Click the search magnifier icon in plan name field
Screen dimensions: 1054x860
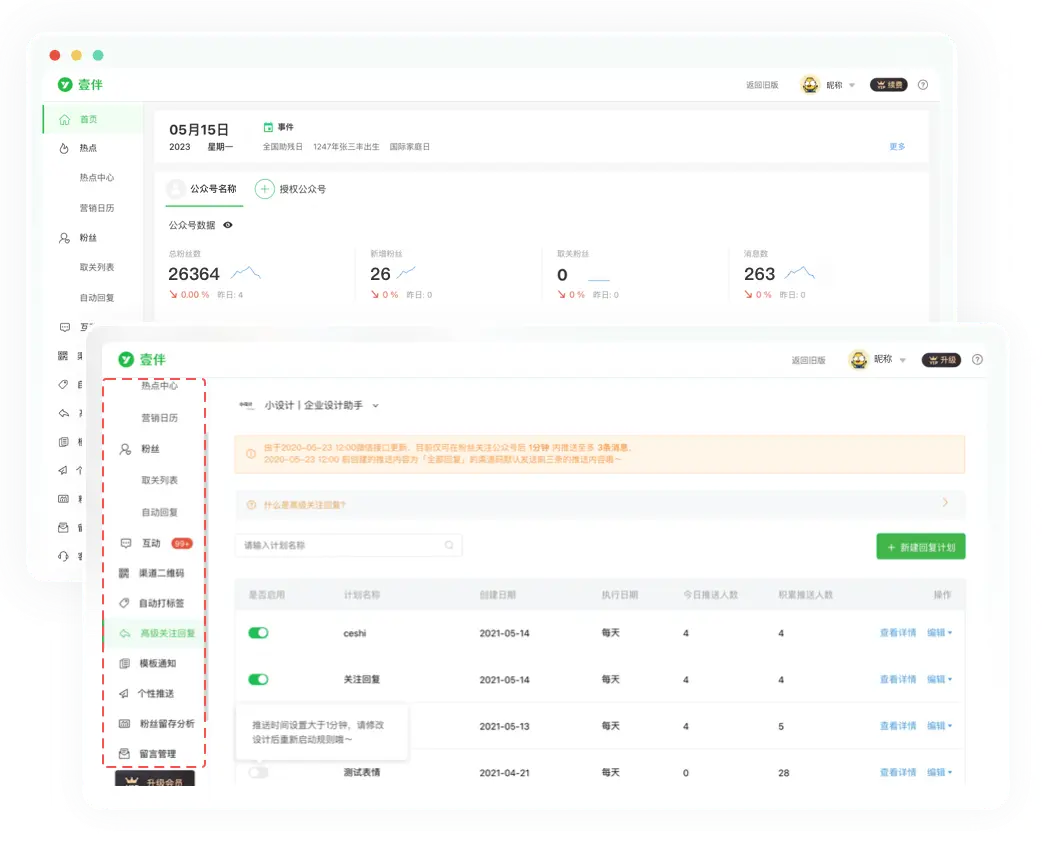449,545
